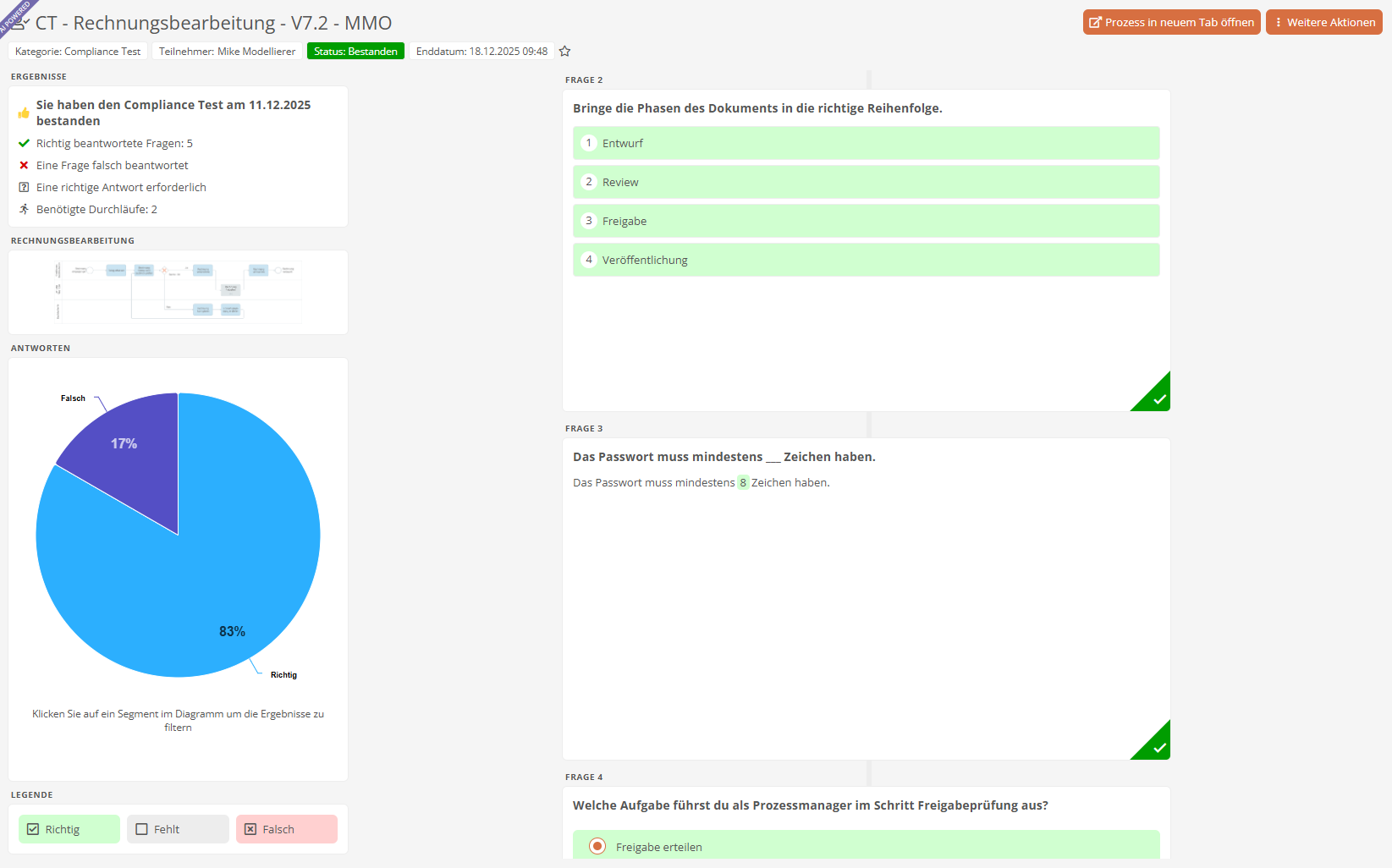Click the green corner checkmark on Frage 3
Image resolution: width=1392 pixels, height=868 pixels.
pos(1158,747)
